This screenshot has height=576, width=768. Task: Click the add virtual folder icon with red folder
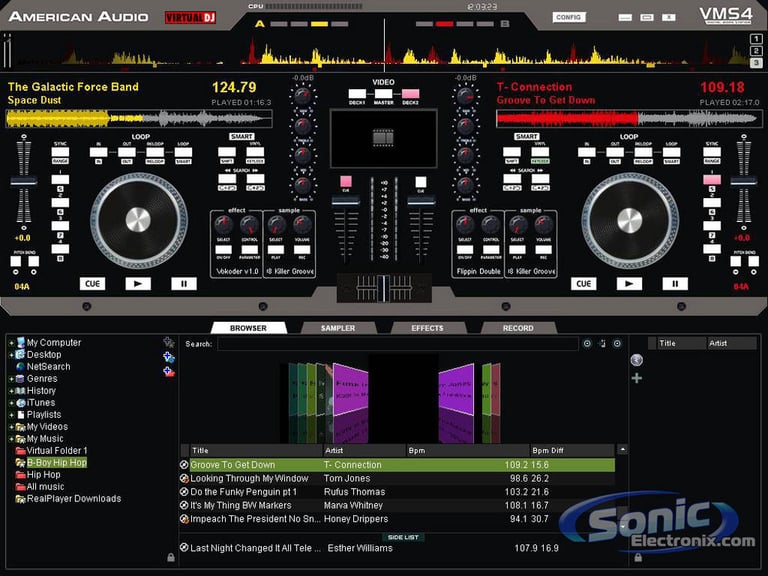168,372
